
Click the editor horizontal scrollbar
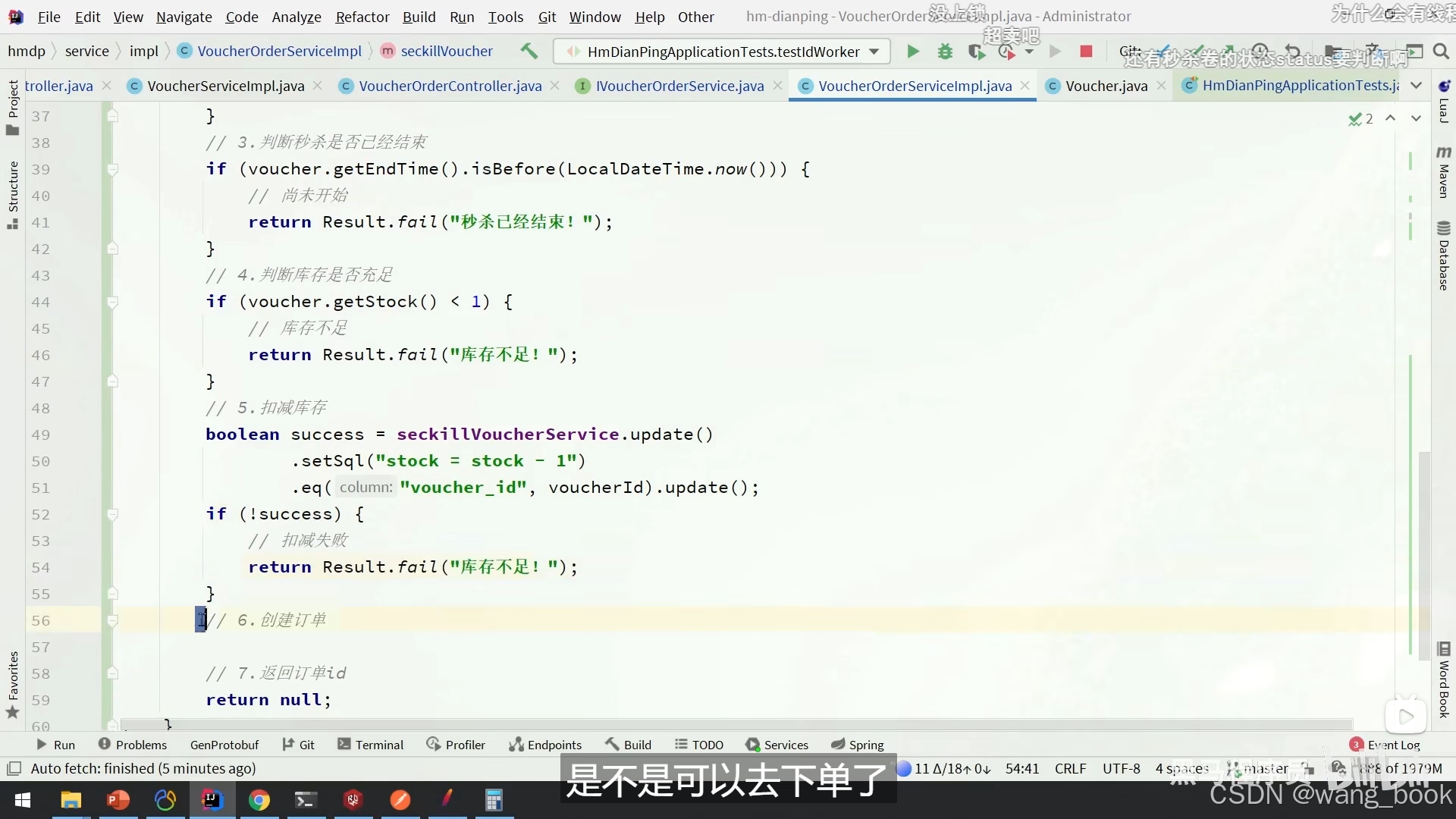(x=736, y=725)
